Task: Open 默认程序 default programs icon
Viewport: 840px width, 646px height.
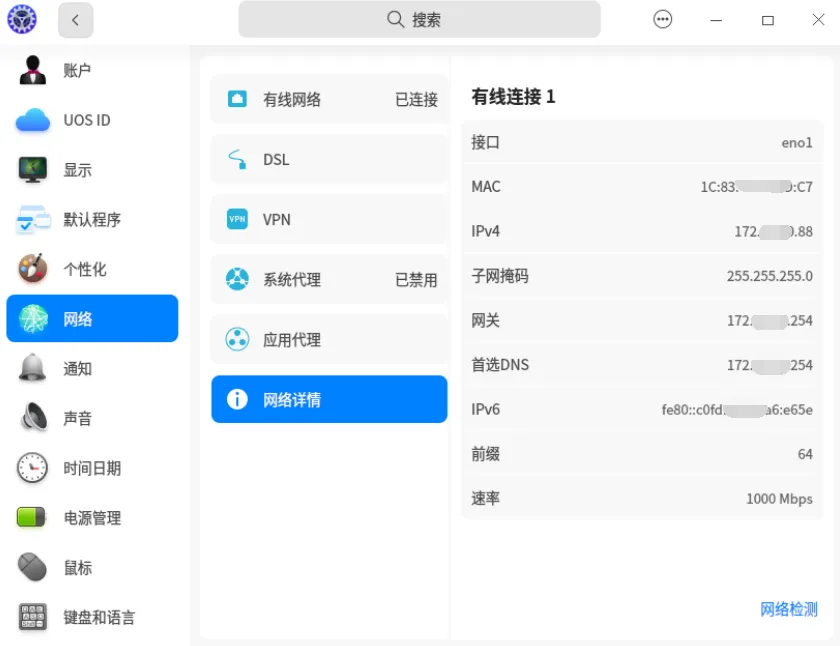Action: (x=33, y=220)
